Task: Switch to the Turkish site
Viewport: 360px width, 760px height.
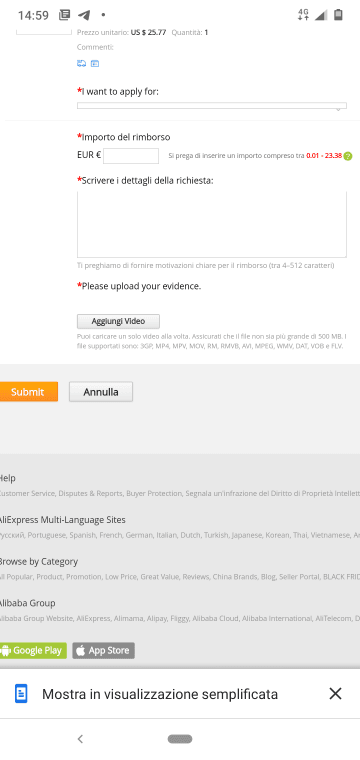Action: 216,535
